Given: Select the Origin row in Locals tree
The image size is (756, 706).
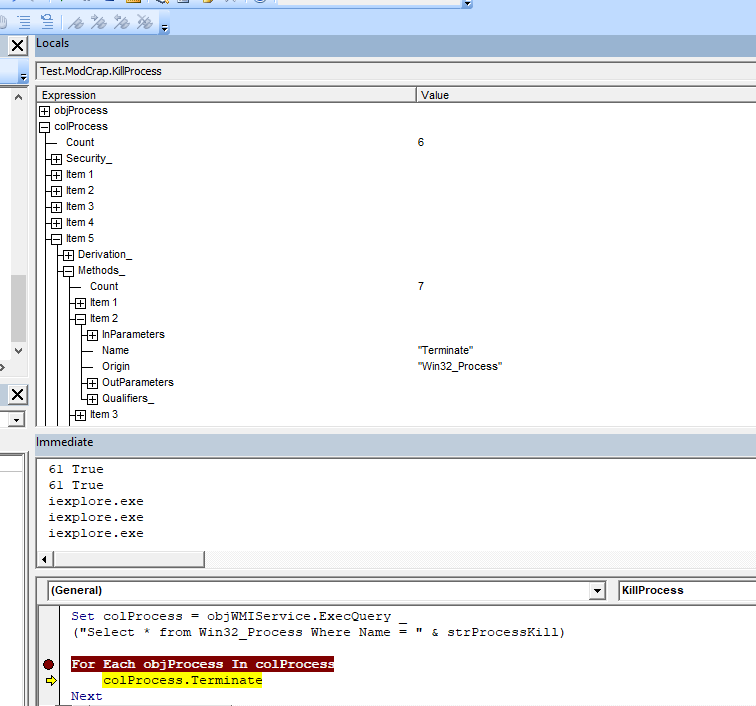Looking at the screenshot, I should (x=116, y=367).
